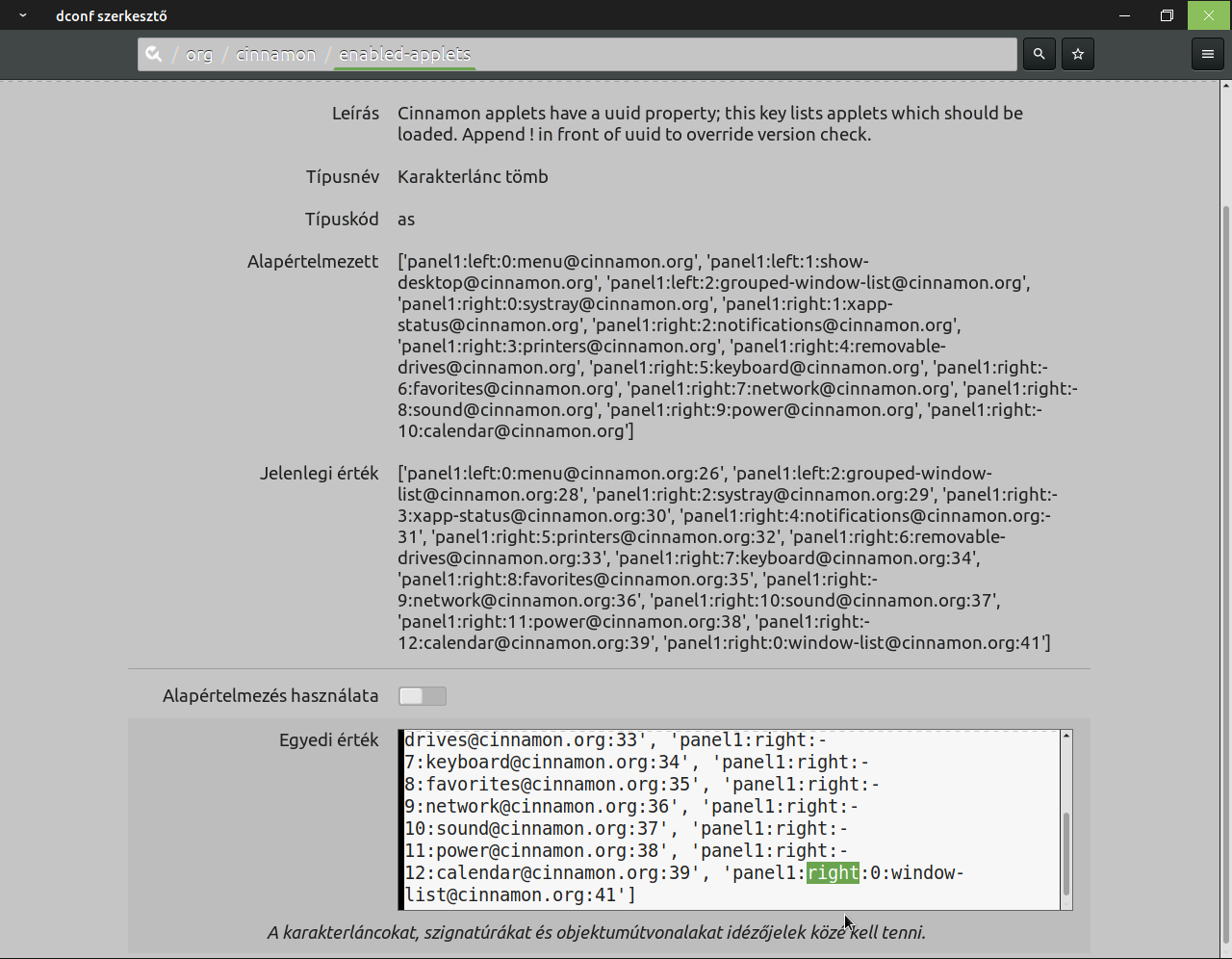Image resolution: width=1232 pixels, height=959 pixels.
Task: Click inside the 'Egyedi érték' text editor
Action: click(730, 819)
